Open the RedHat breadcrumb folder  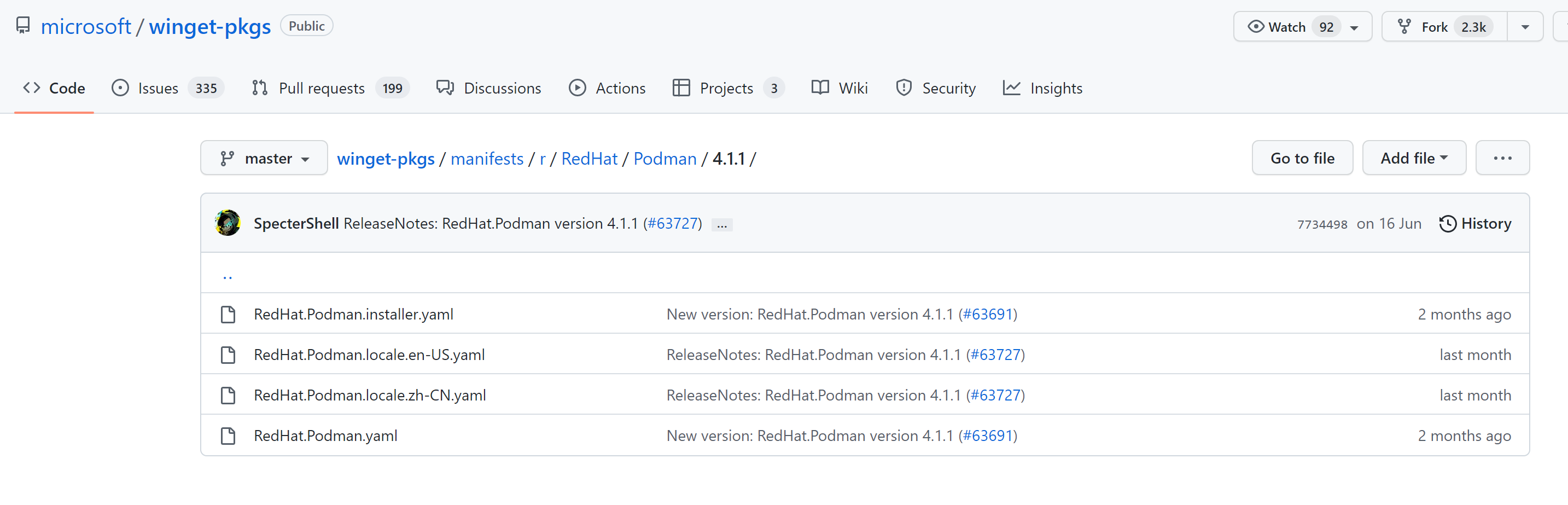click(x=589, y=159)
